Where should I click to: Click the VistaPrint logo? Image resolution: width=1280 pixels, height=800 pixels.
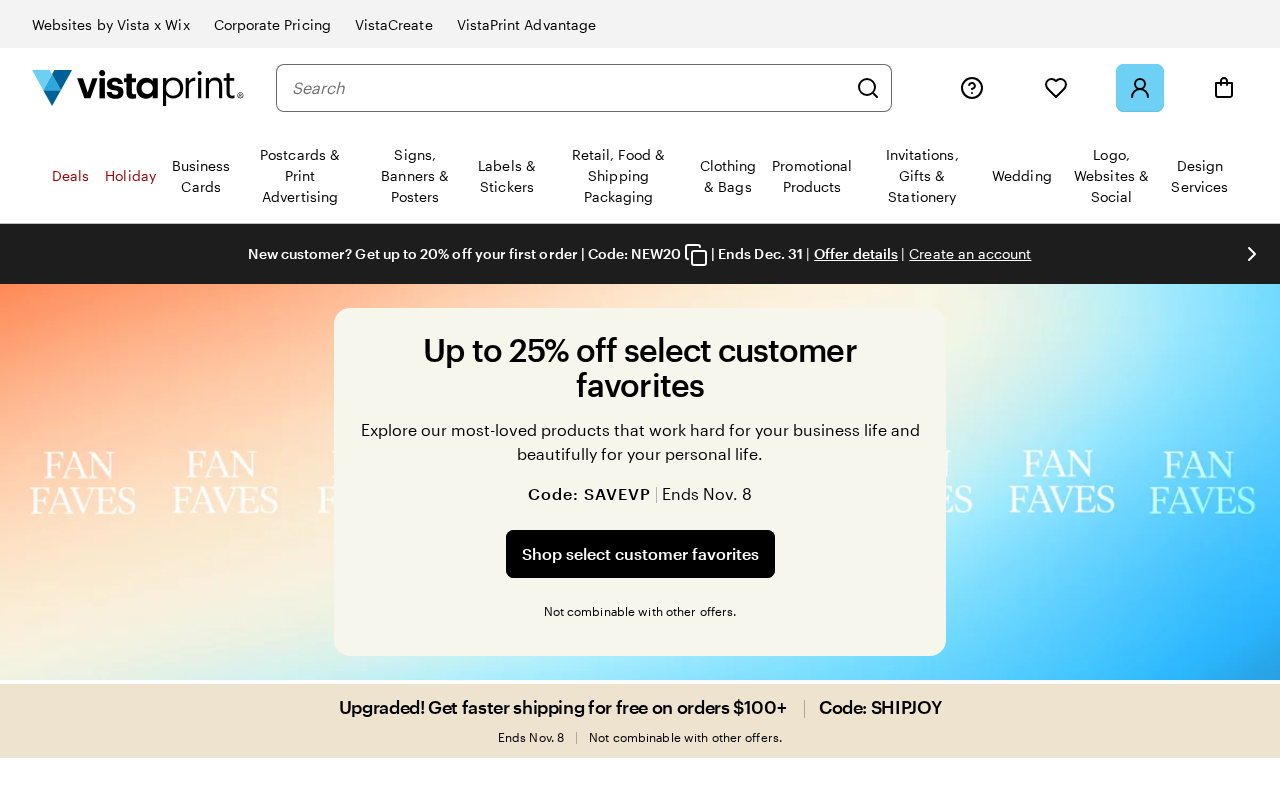(138, 88)
